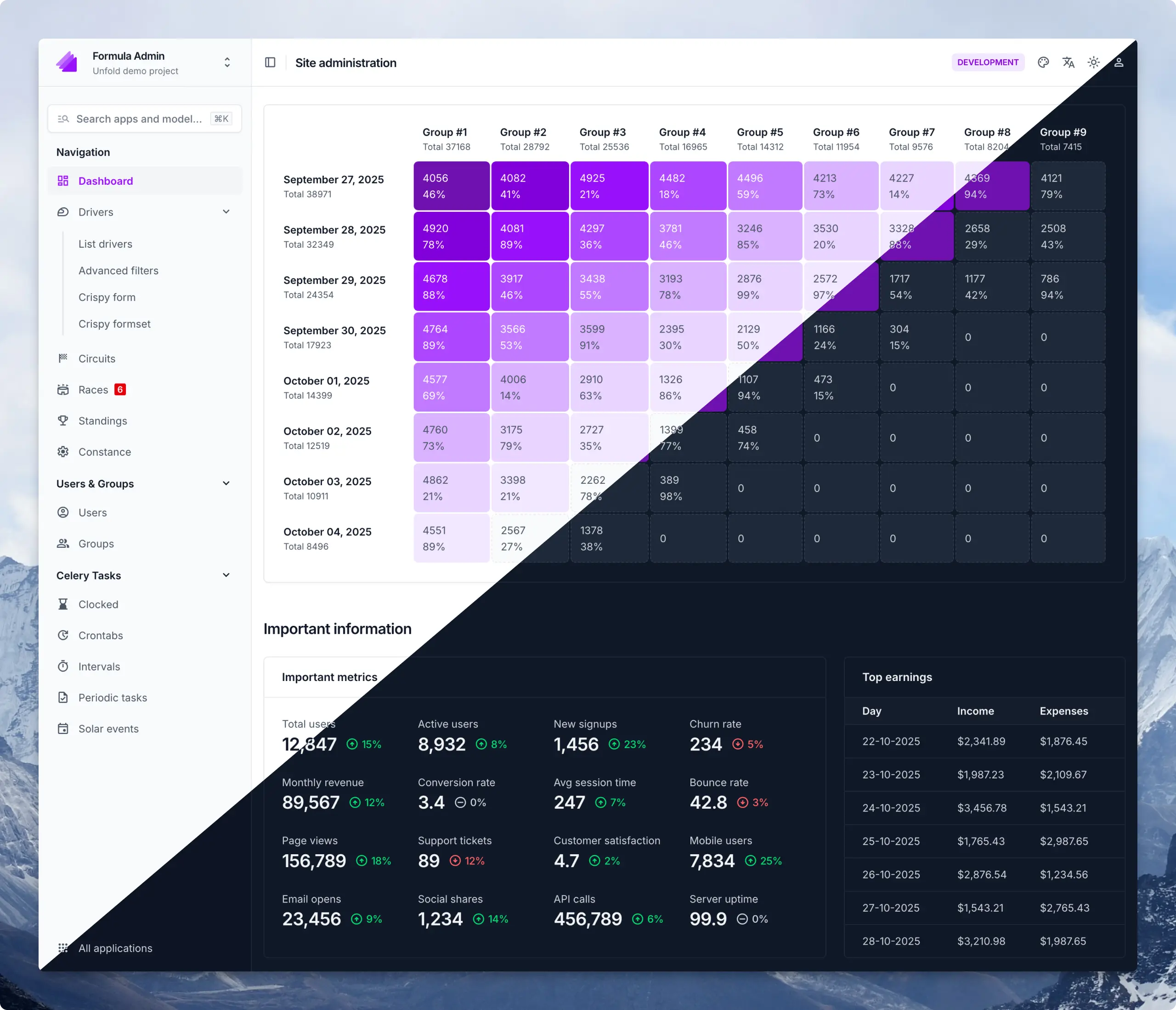This screenshot has width=1176, height=1010.
Task: Focus the Search apps and models field
Action: pos(139,119)
